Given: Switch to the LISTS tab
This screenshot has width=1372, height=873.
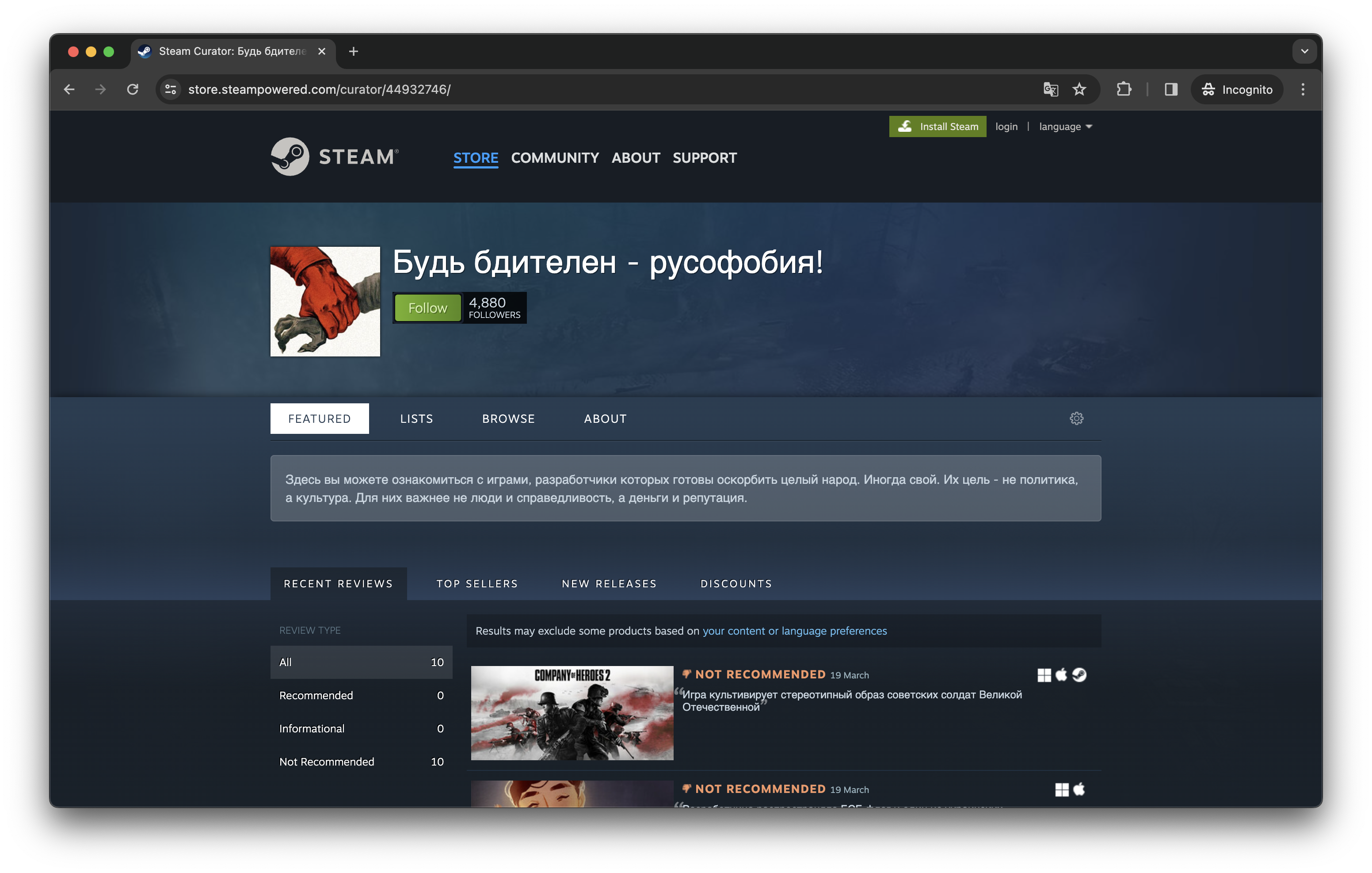Looking at the screenshot, I should coord(416,418).
